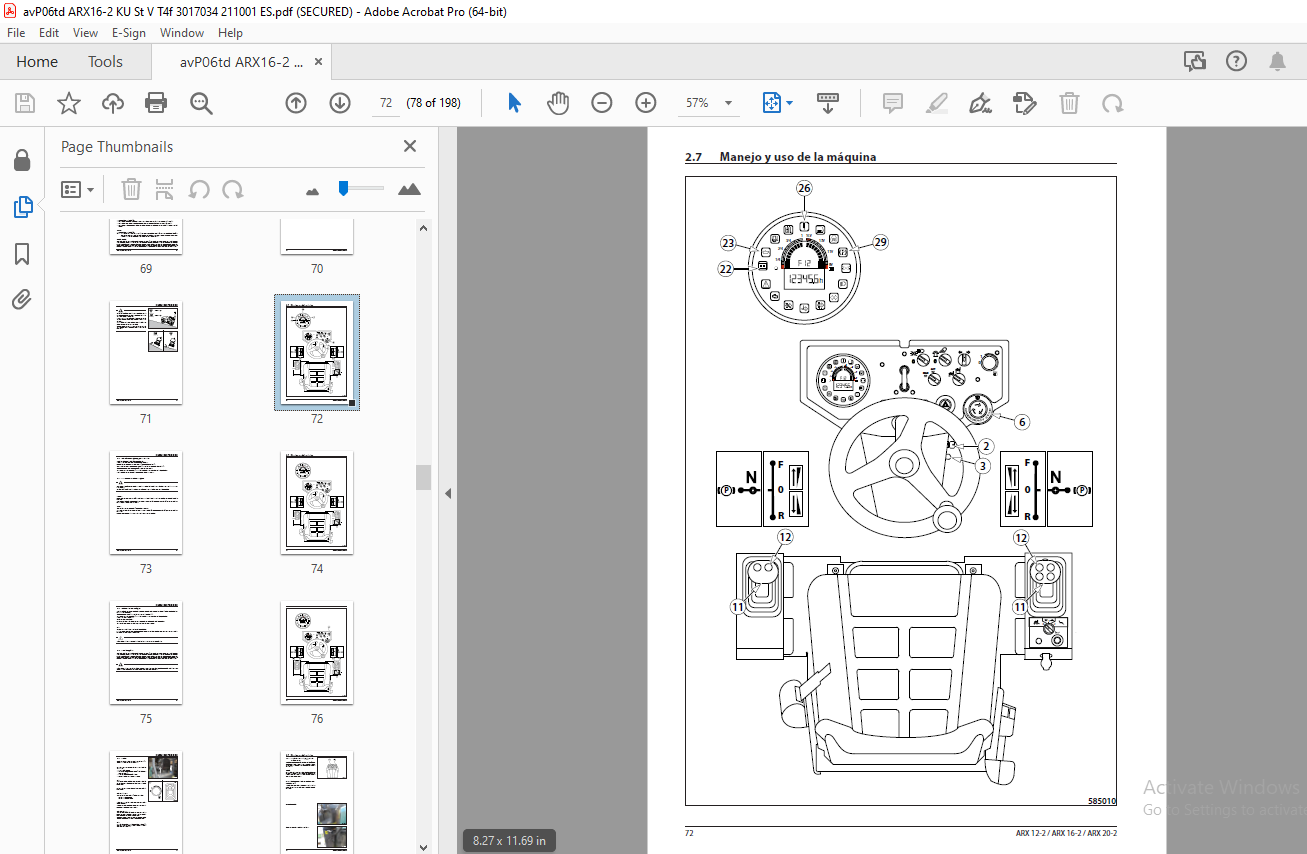Open the sign document pen tool
The width and height of the screenshot is (1307, 854).
tap(981, 103)
